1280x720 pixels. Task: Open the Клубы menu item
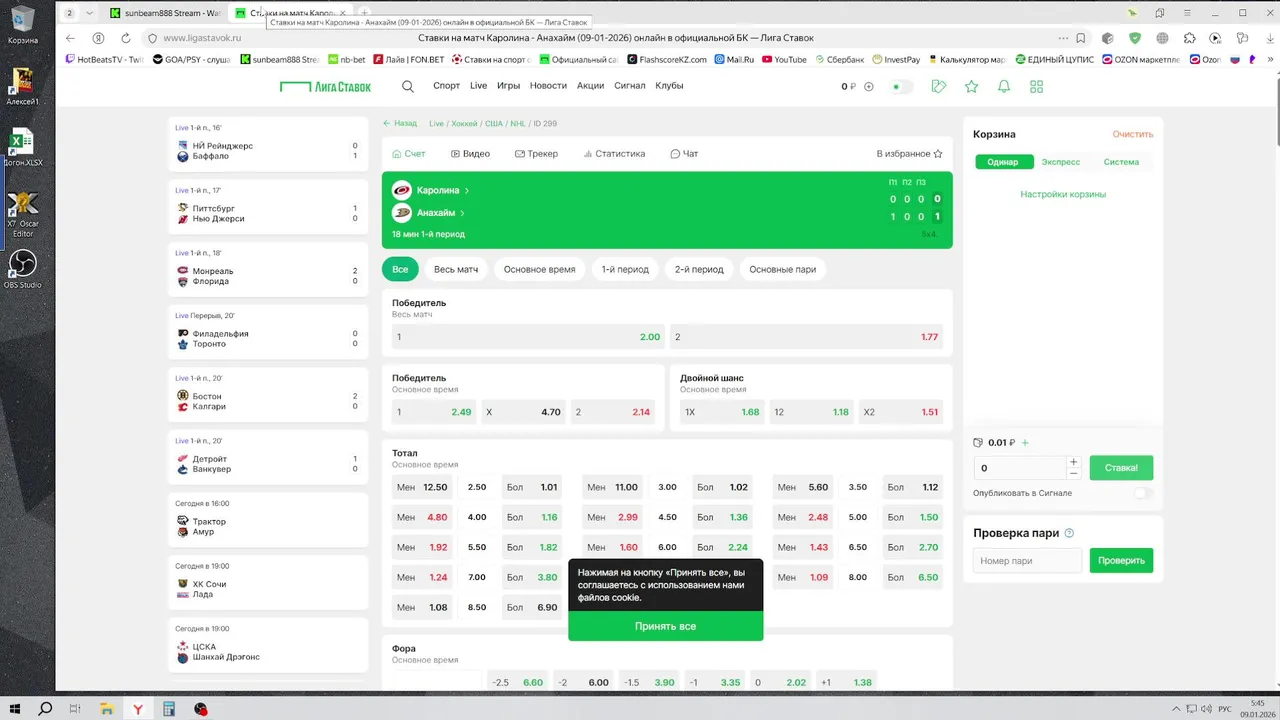(x=669, y=86)
